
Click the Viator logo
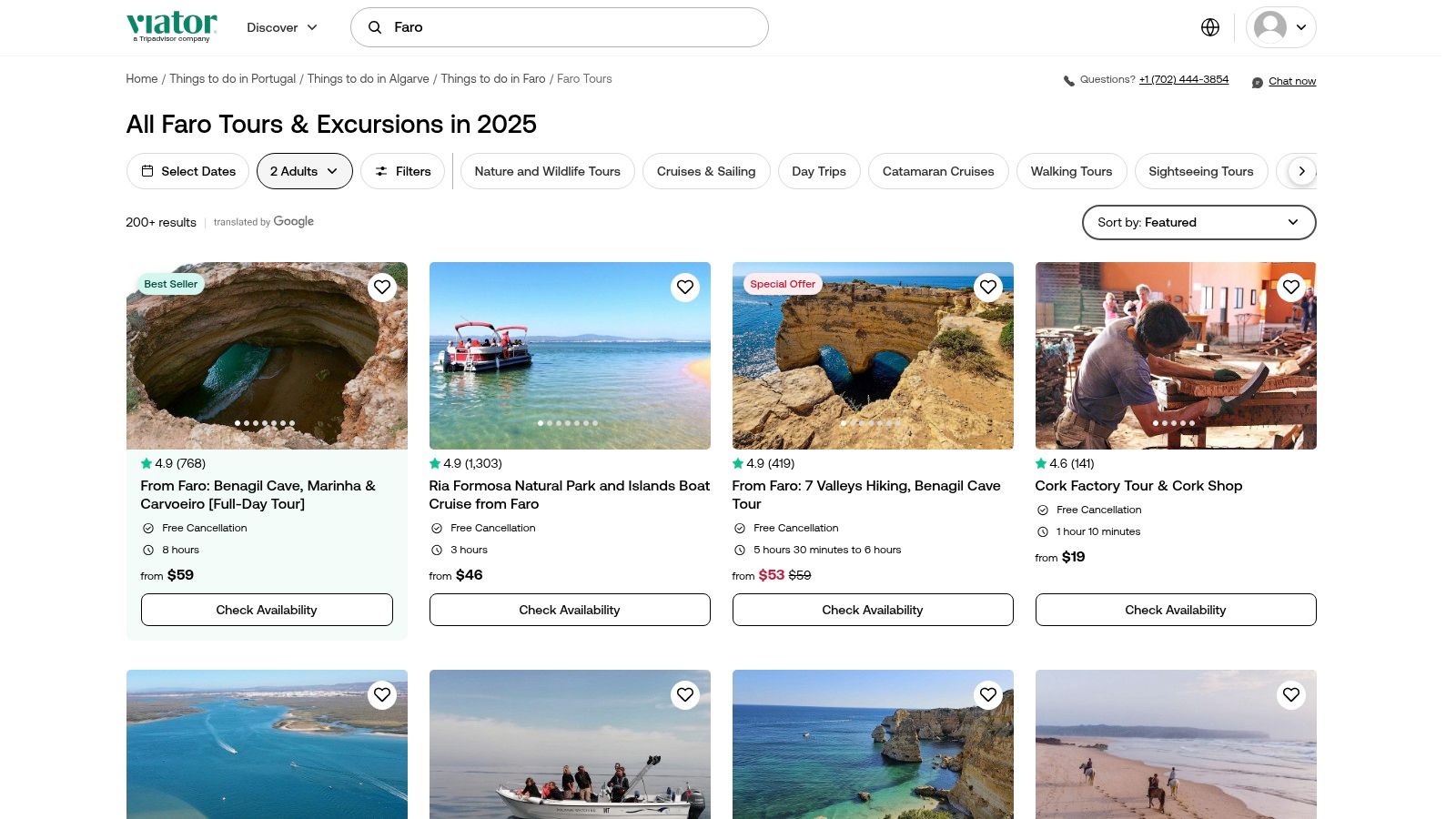click(172, 26)
